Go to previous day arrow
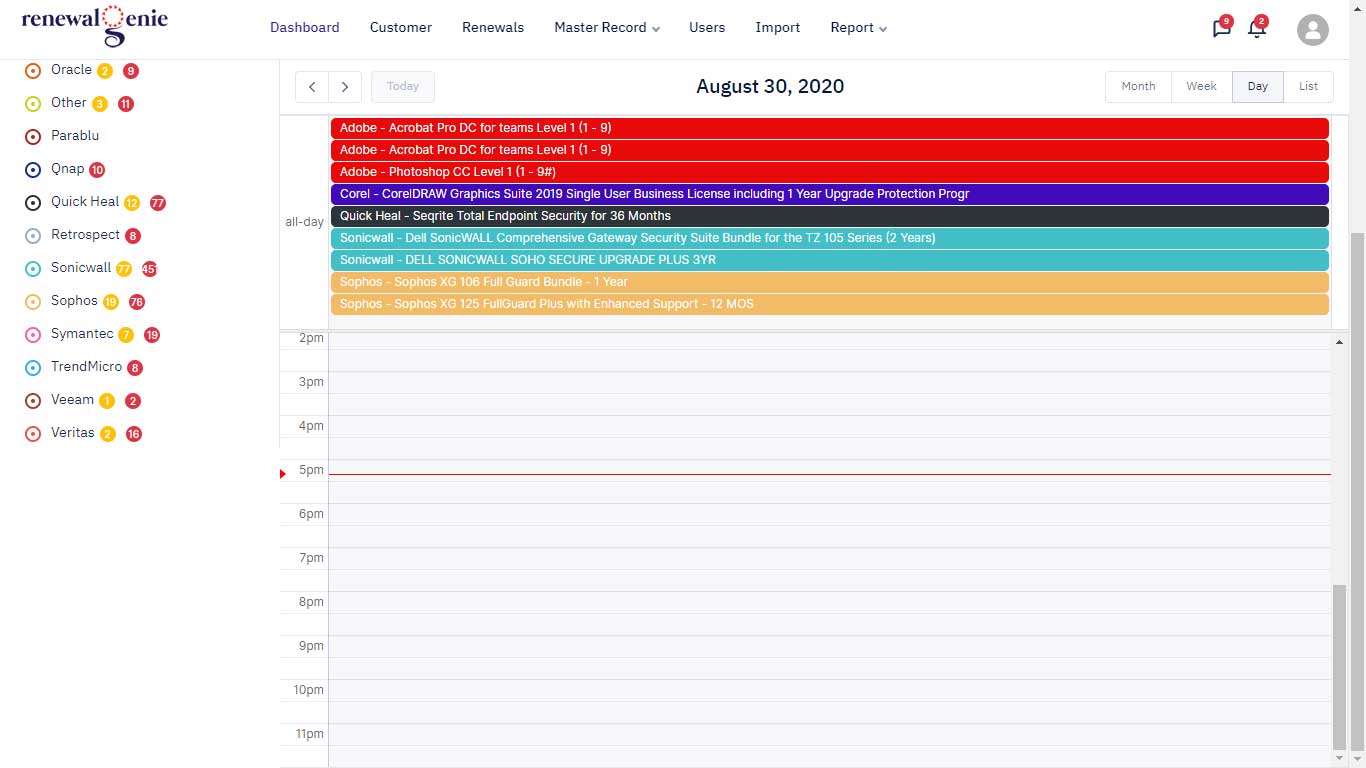This screenshot has height=768, width=1366. tap(312, 87)
